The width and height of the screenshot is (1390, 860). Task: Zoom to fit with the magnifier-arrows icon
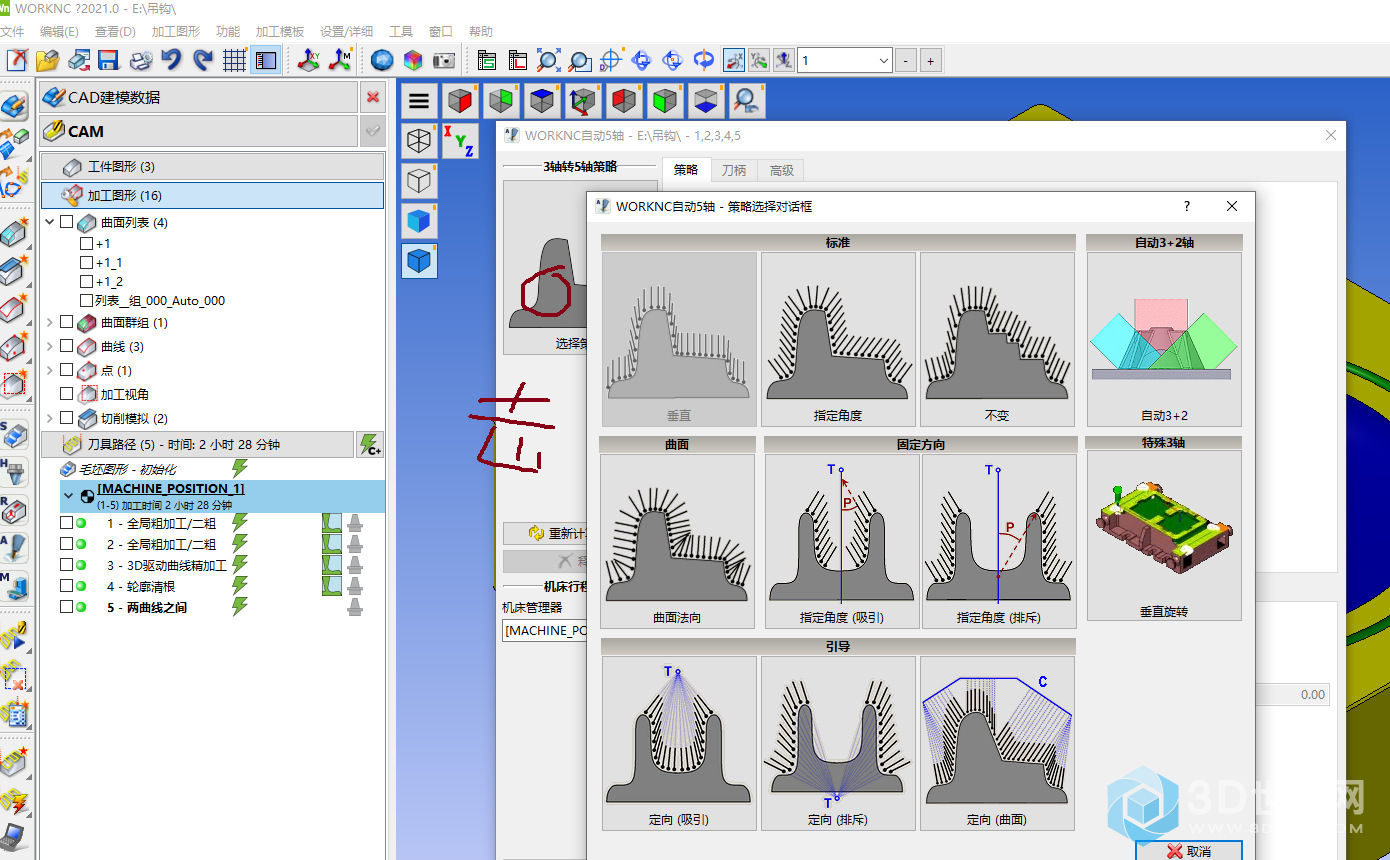coord(548,60)
